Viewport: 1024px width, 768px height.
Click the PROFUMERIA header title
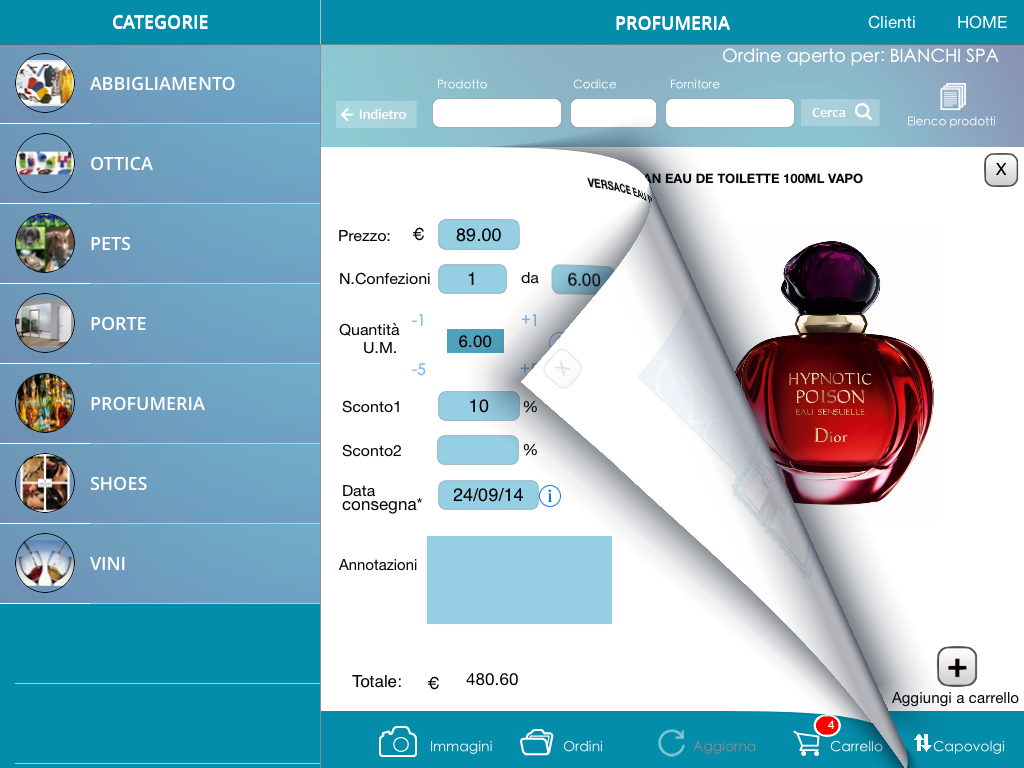(672, 24)
